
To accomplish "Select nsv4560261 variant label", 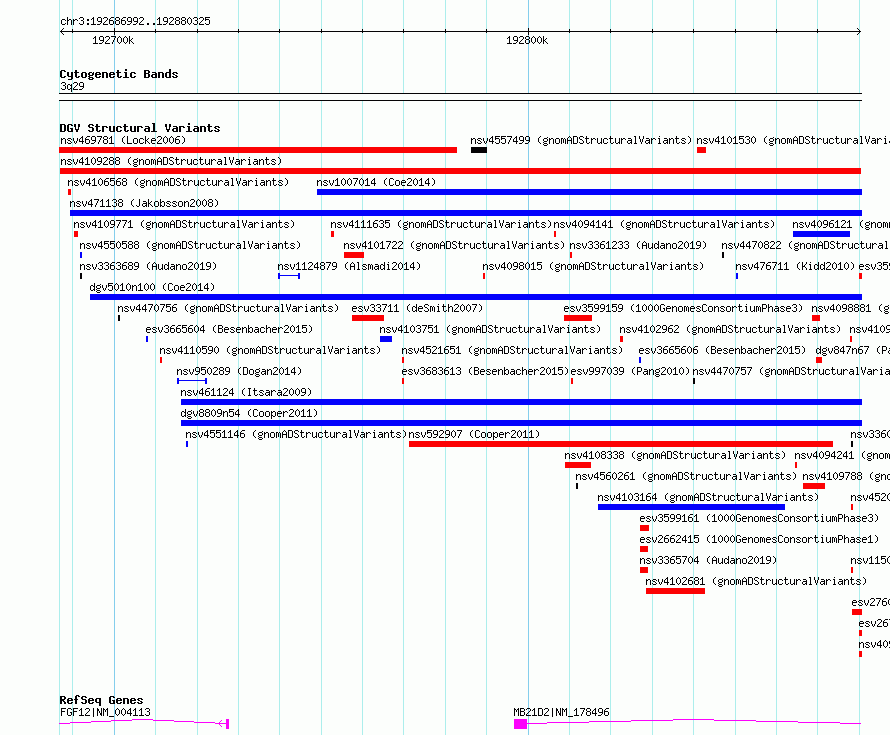I will [686, 476].
